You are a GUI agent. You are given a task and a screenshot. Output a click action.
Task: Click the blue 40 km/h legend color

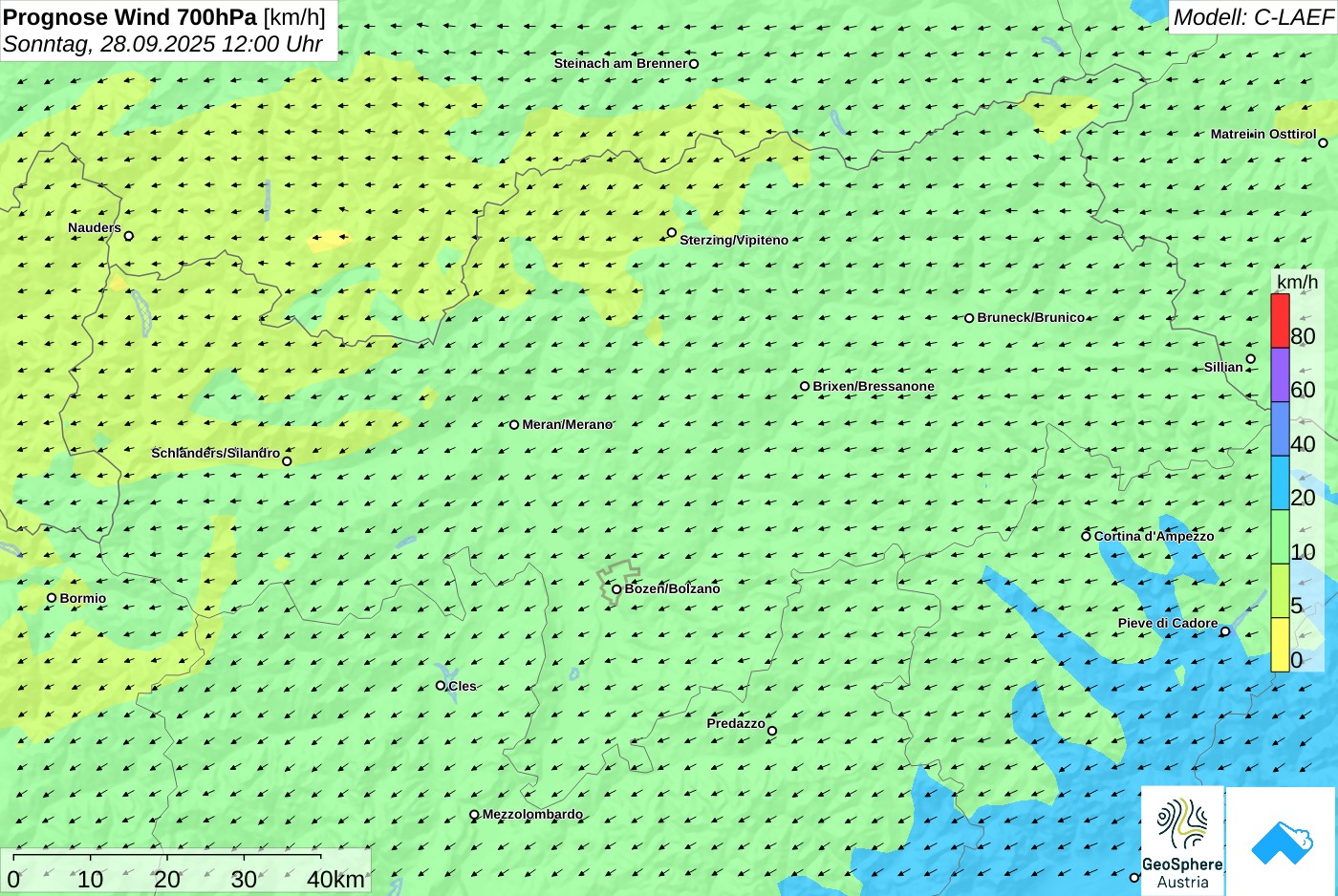[x=1280, y=429]
